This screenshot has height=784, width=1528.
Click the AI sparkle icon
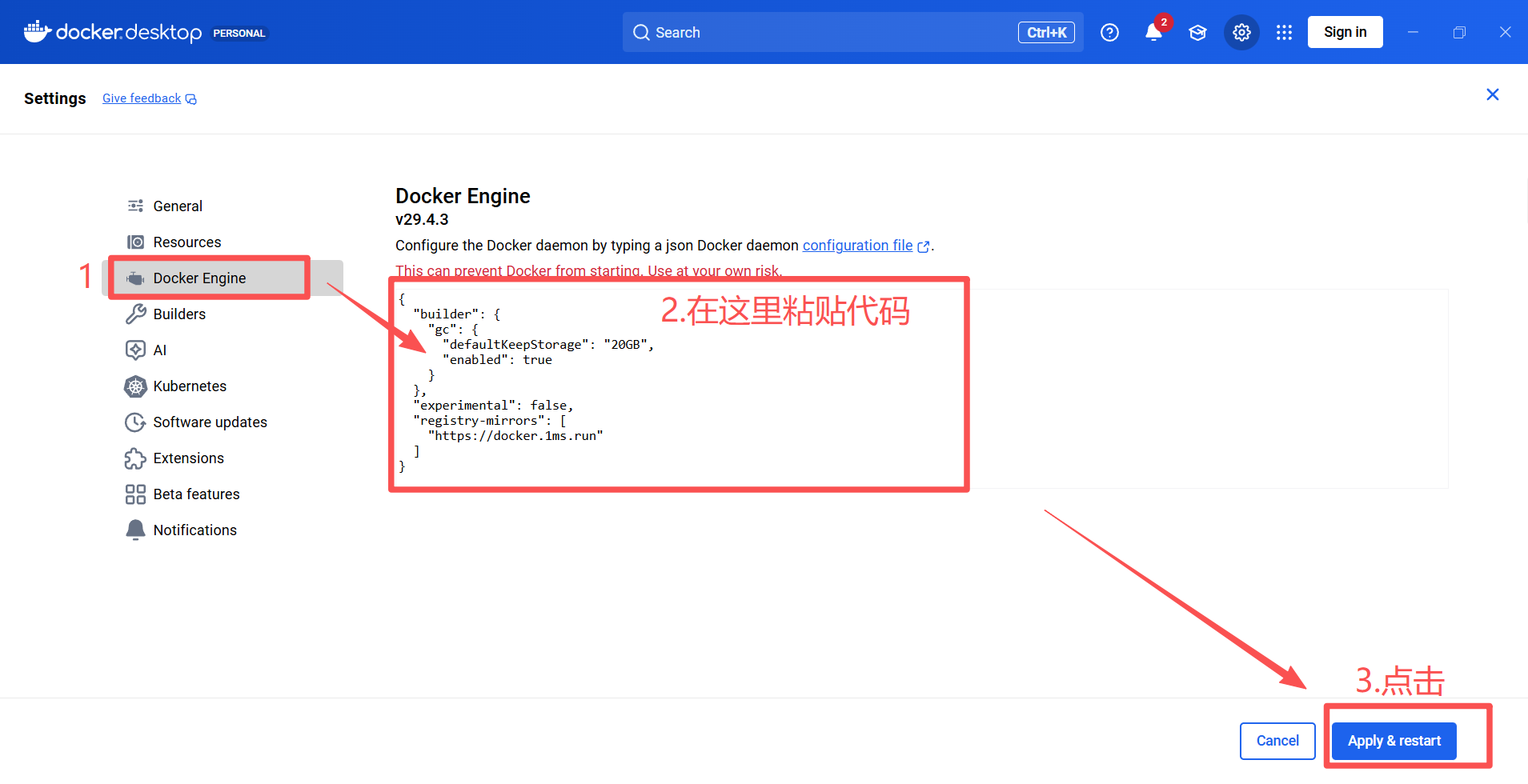tap(135, 350)
